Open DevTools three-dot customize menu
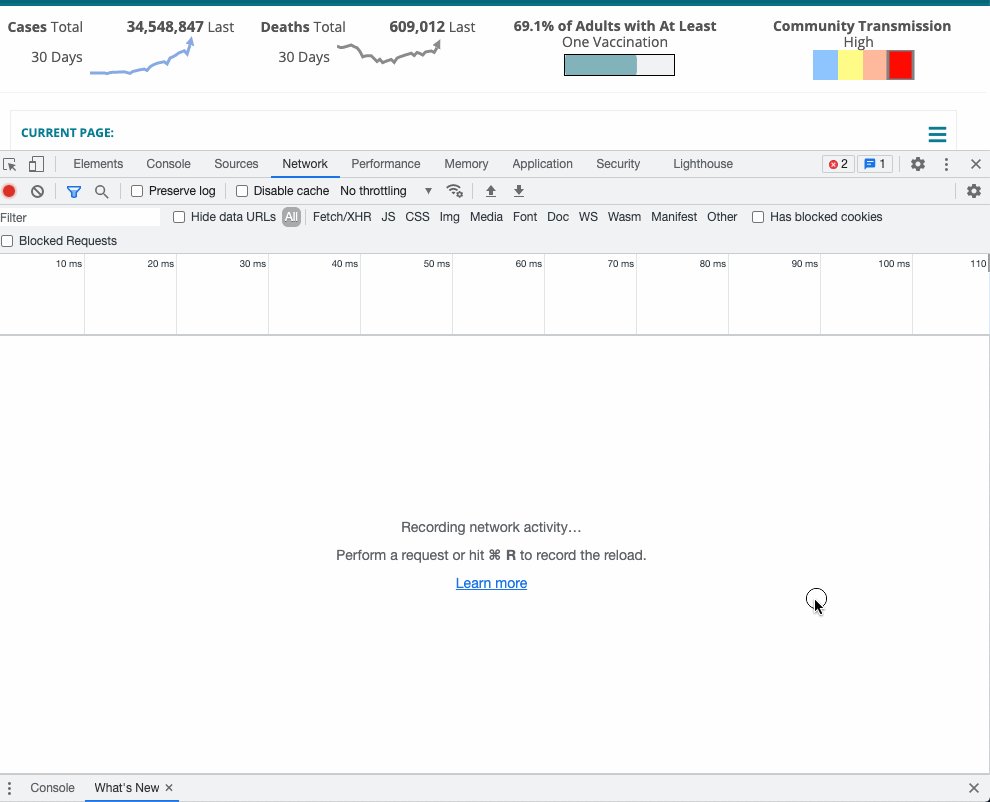 [x=946, y=164]
